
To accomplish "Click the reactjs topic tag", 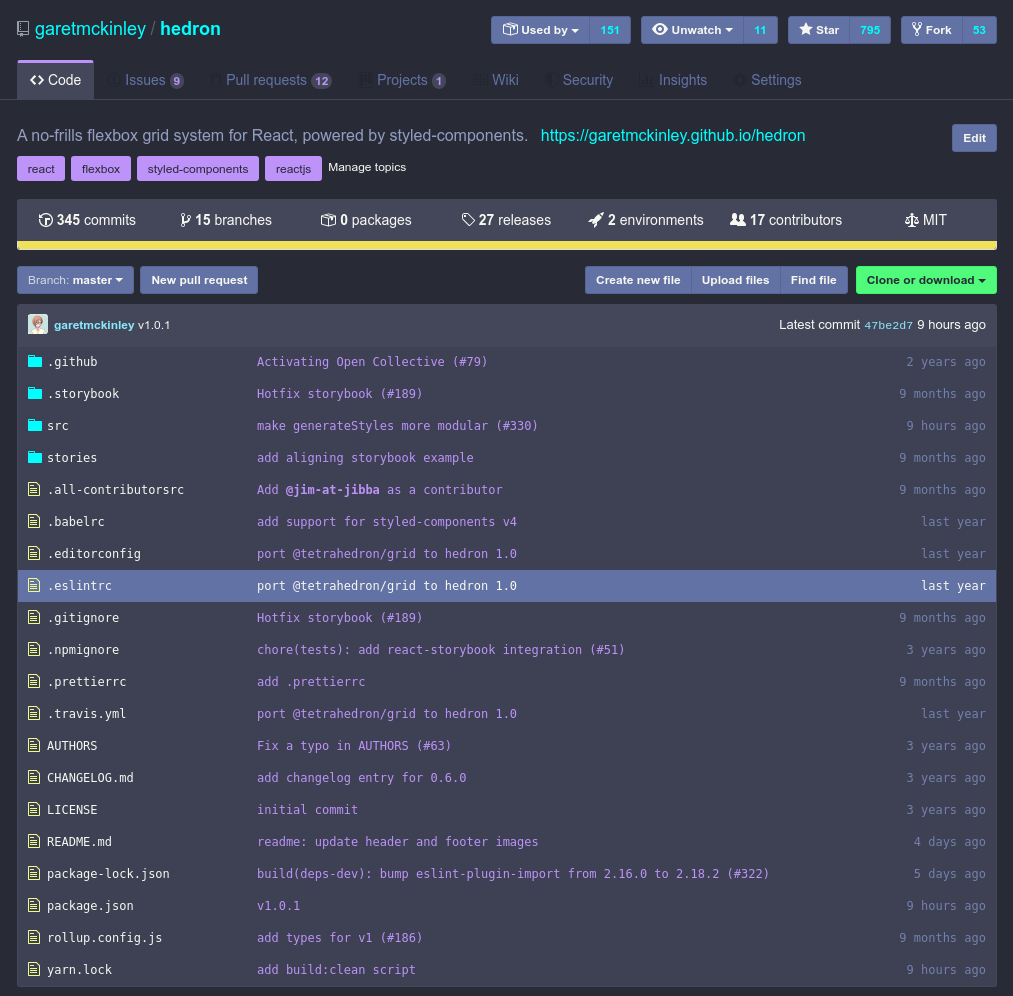I will click(x=293, y=169).
